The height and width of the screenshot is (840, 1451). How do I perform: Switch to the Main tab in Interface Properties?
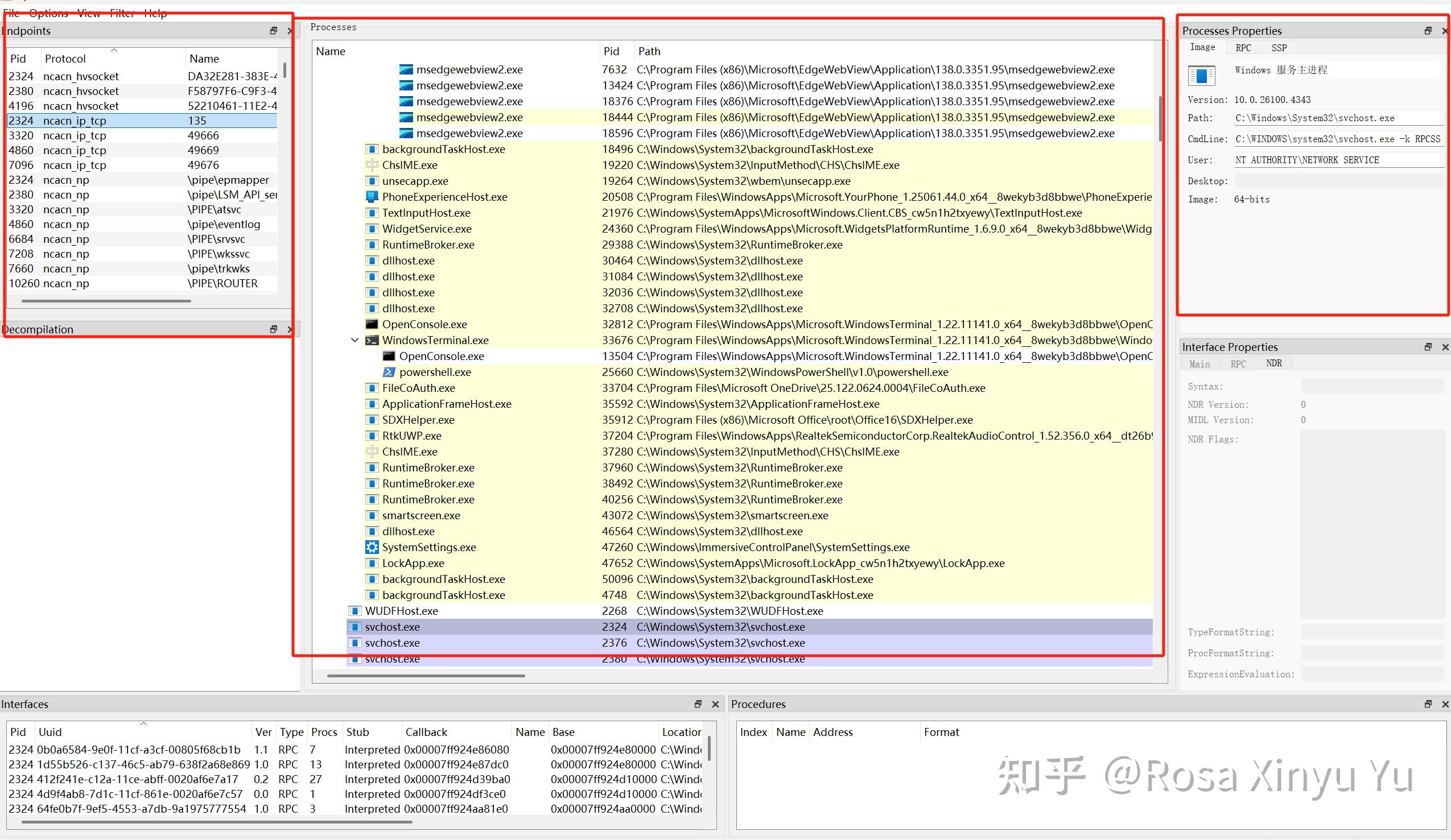pos(1199,363)
